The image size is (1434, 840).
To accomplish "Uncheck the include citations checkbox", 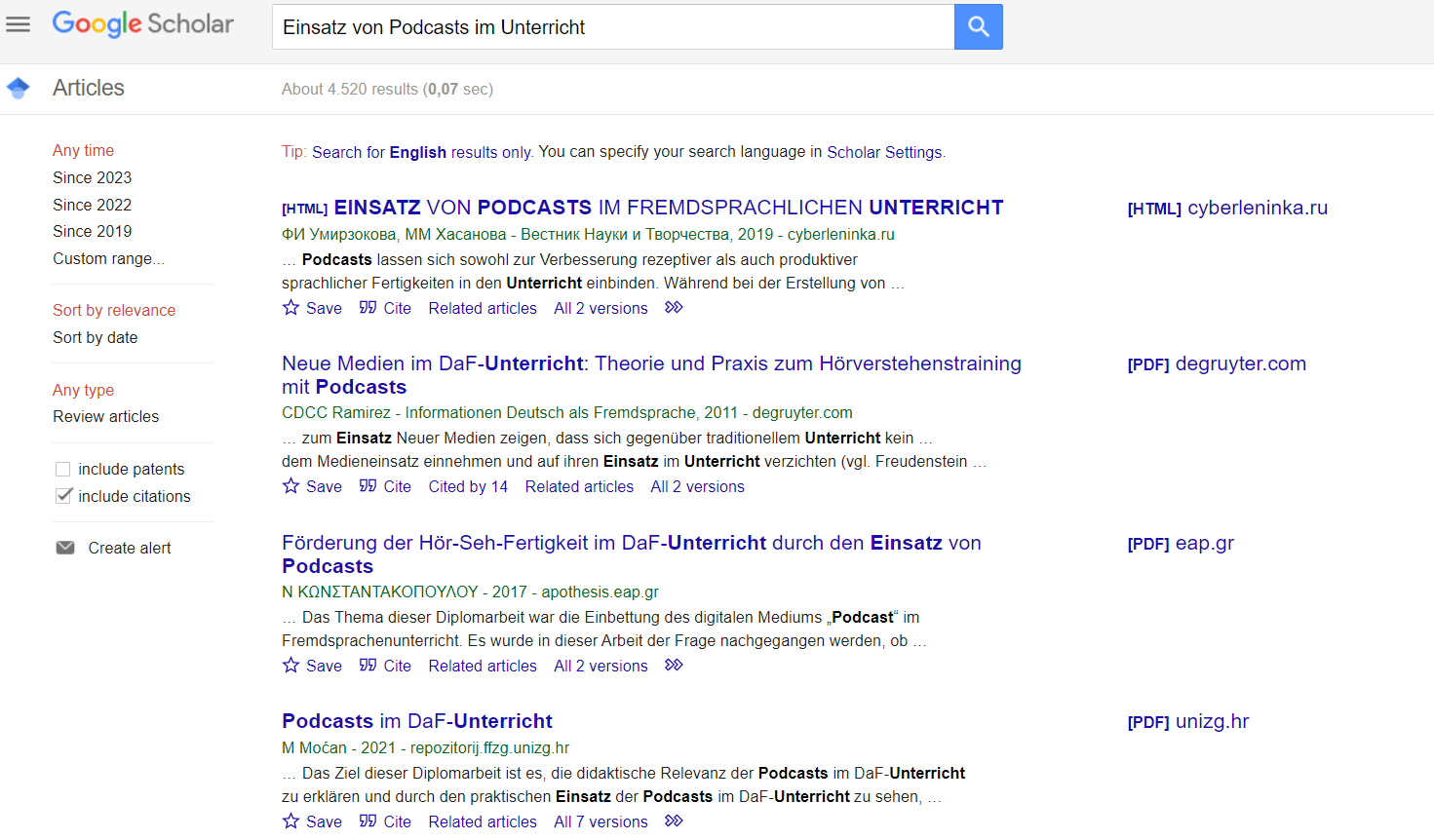I will click(x=63, y=496).
